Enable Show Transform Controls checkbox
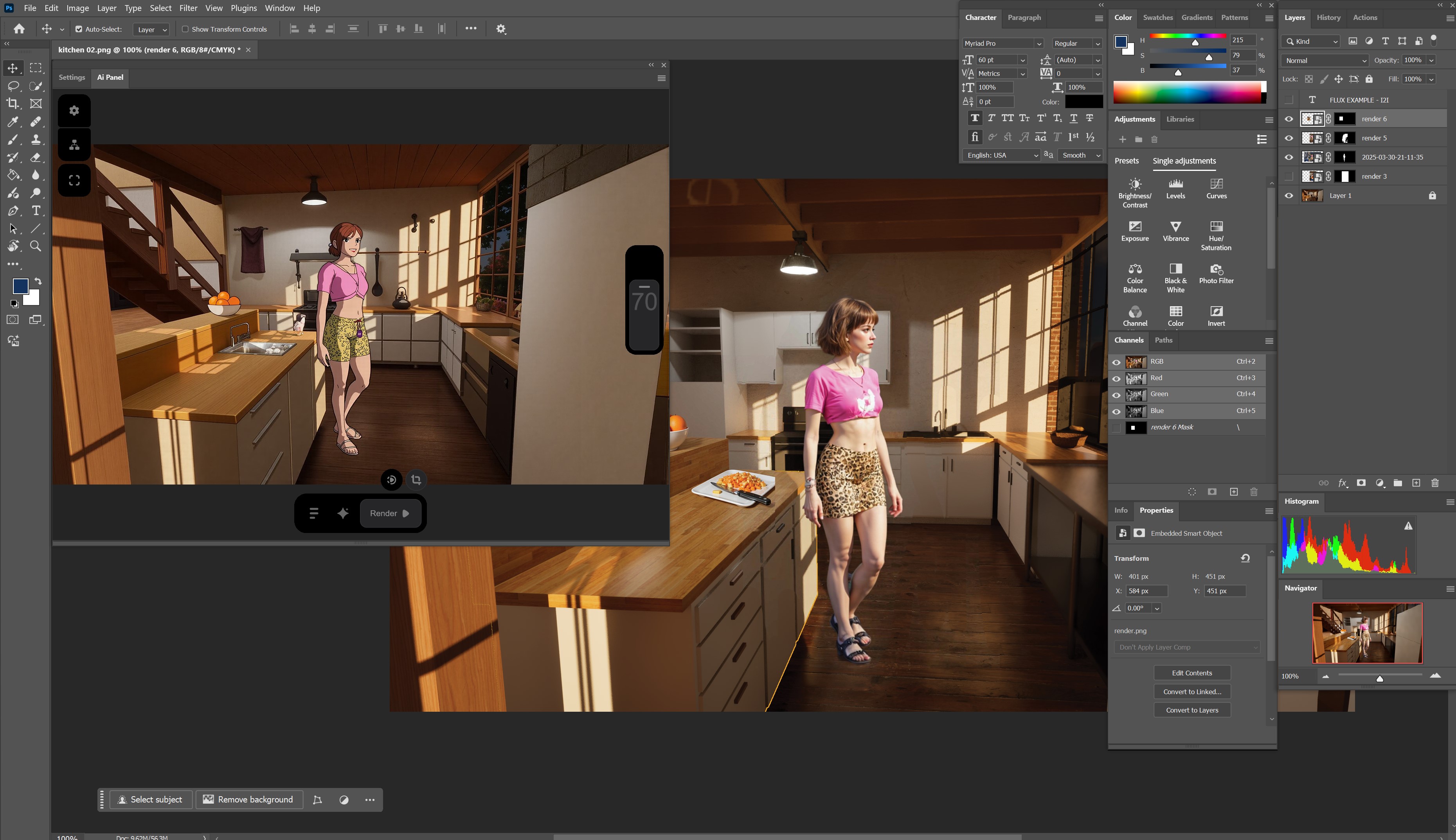The height and width of the screenshot is (840, 1456). click(x=185, y=29)
